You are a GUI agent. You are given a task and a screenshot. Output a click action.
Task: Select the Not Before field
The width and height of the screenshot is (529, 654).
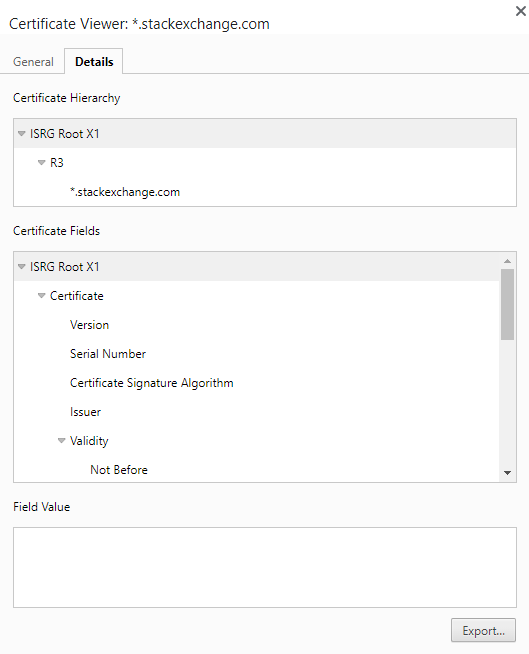(257, 470)
